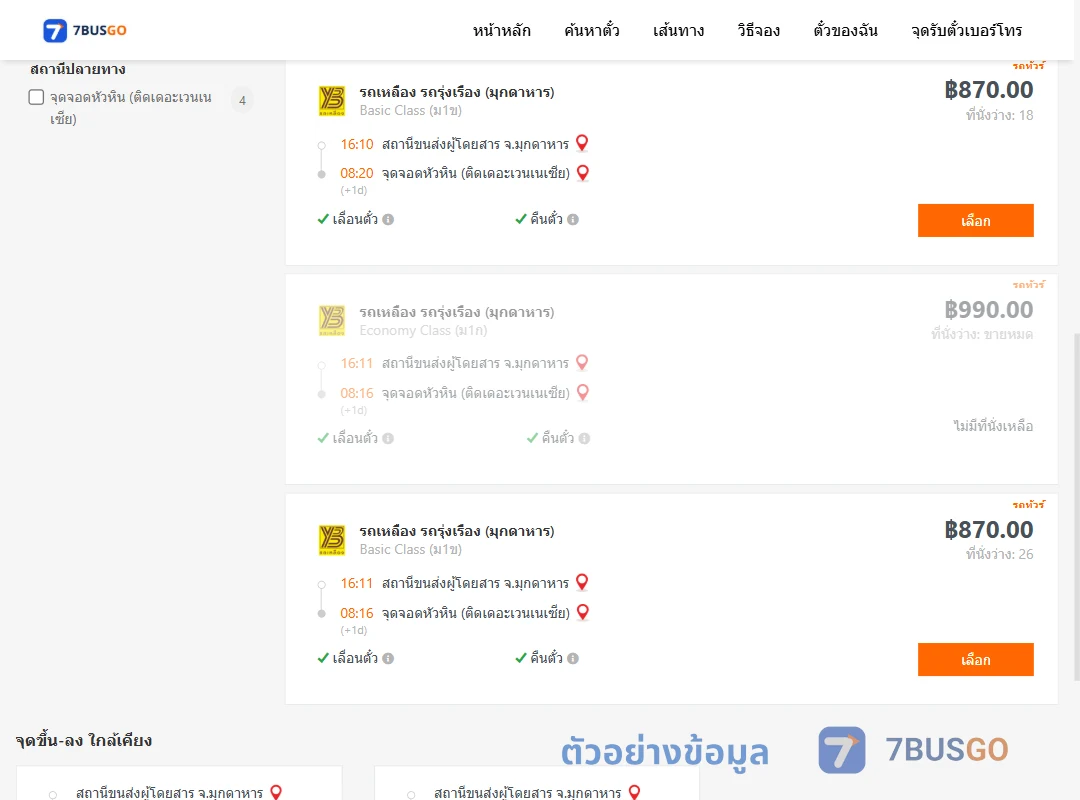
Task: Click the สถานีปลายทาง filter heading
Action: 78,69
